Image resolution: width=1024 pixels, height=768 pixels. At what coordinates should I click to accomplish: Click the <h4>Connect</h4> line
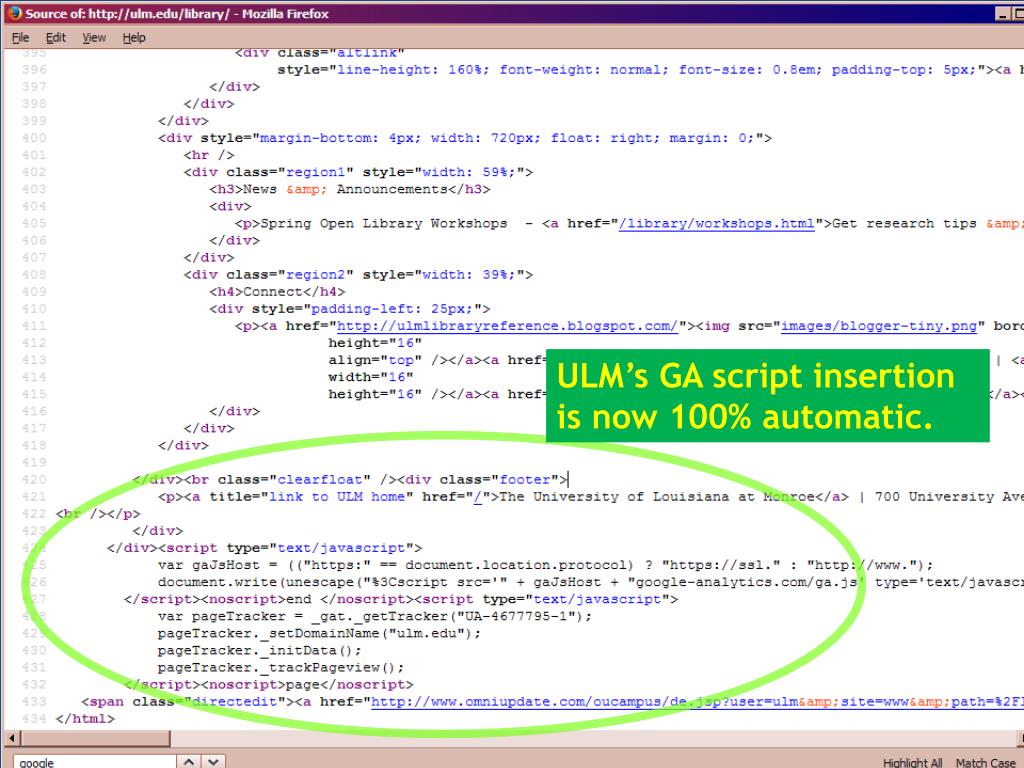277,292
